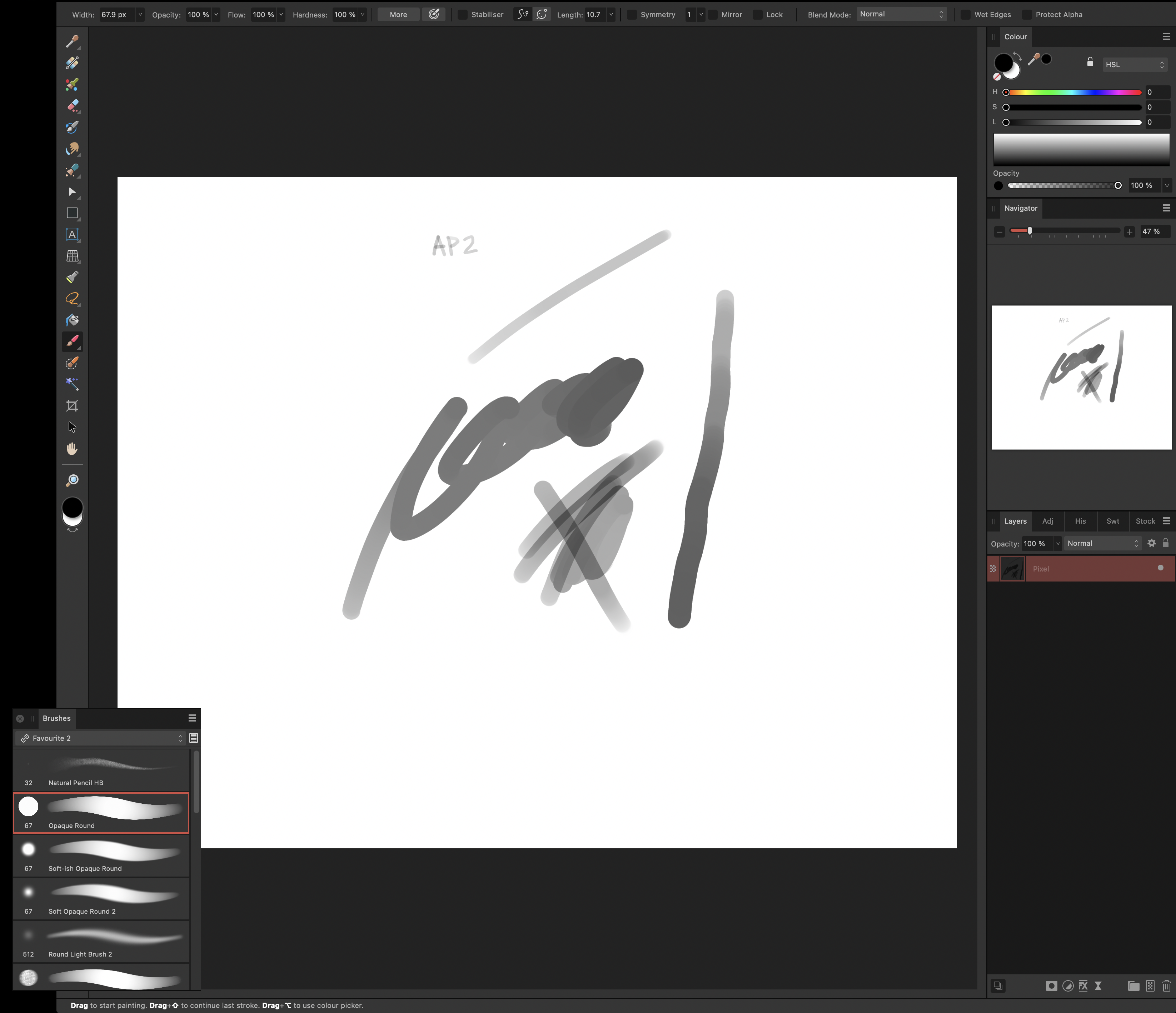
Task: Select the Node tool arrow
Action: (x=72, y=192)
